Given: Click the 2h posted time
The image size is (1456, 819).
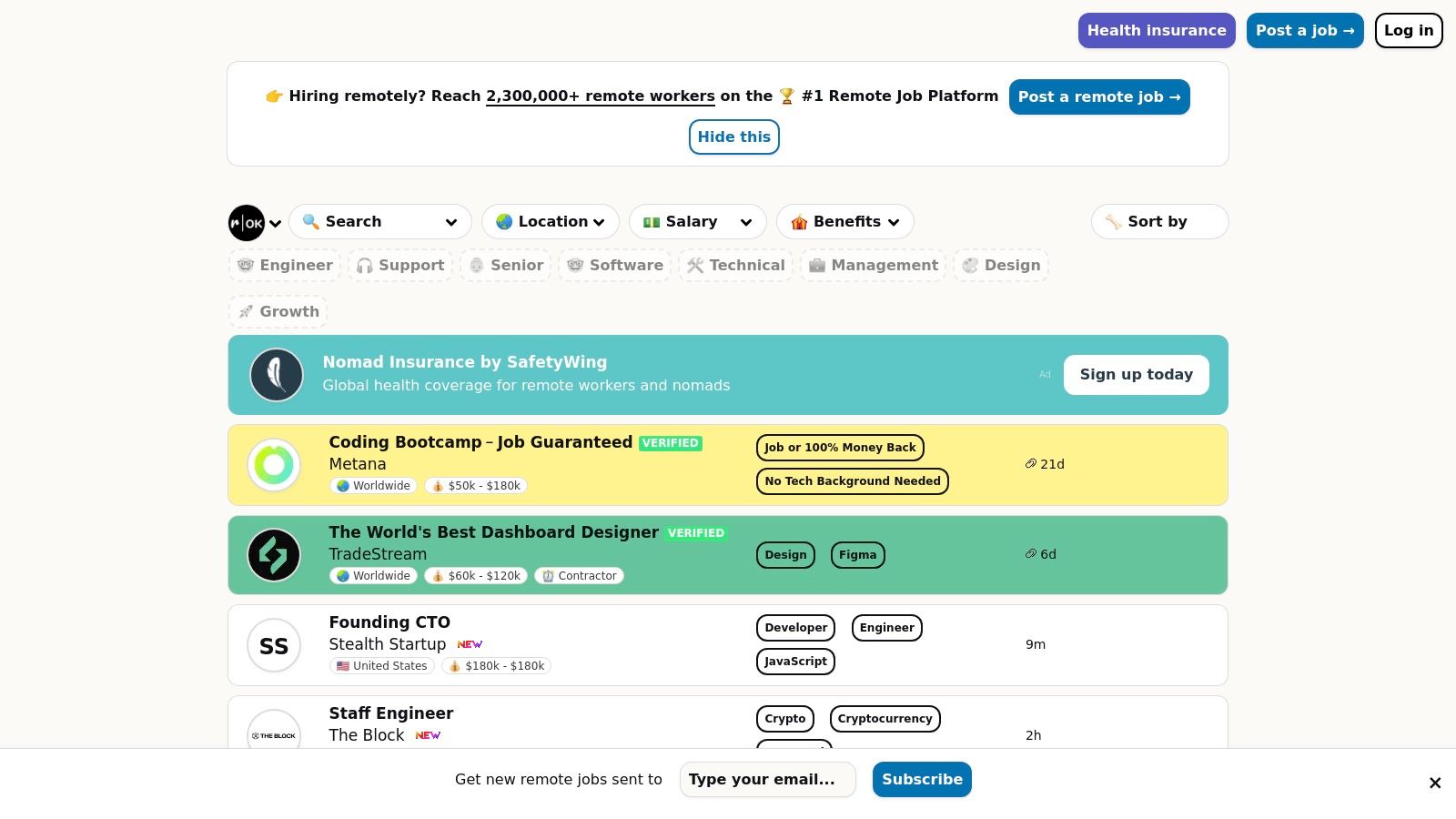Looking at the screenshot, I should point(1034,735).
